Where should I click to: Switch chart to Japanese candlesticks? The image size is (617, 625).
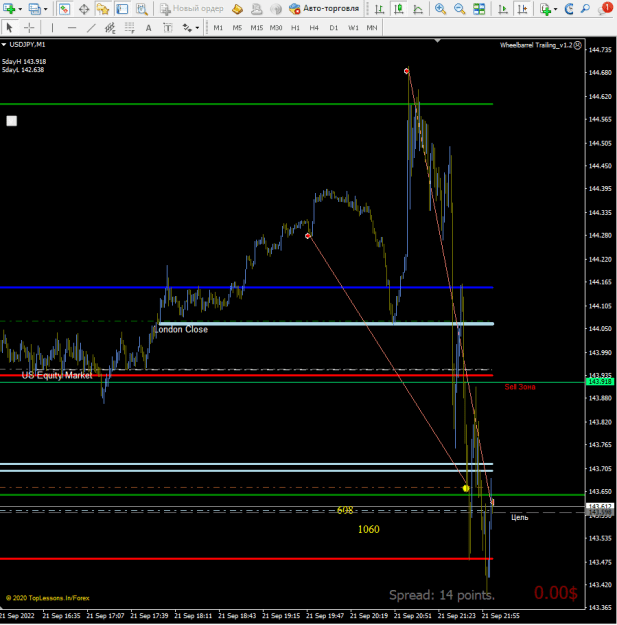(x=399, y=9)
